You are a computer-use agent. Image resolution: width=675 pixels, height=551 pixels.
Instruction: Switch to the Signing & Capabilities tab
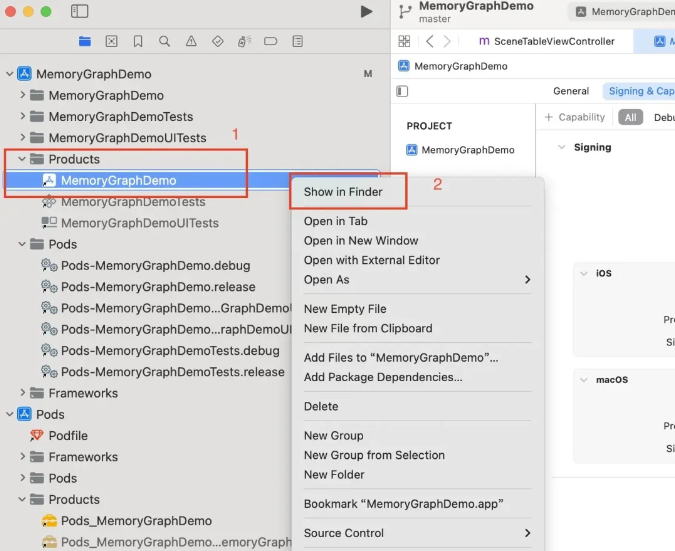tap(641, 91)
